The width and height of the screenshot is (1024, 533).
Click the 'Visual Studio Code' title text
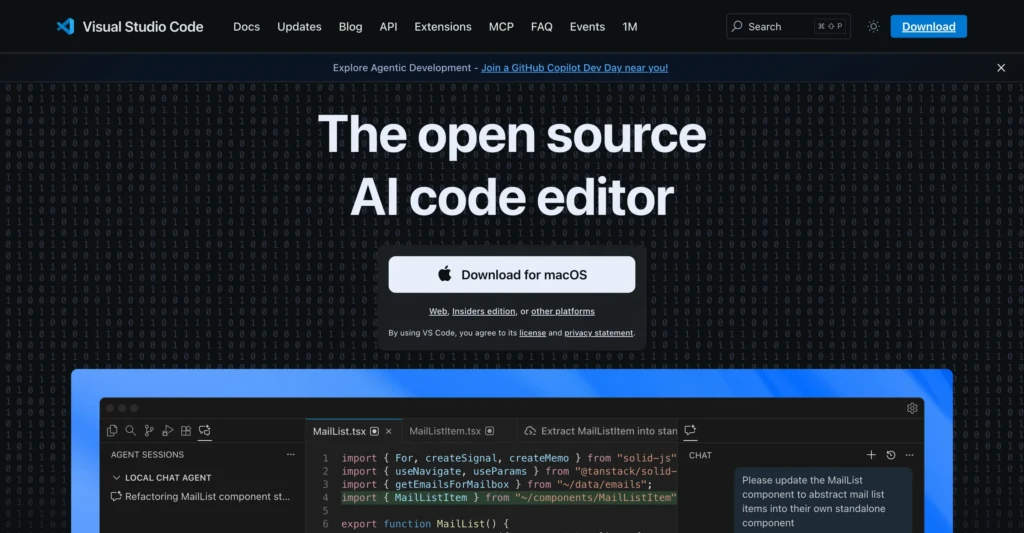point(143,27)
